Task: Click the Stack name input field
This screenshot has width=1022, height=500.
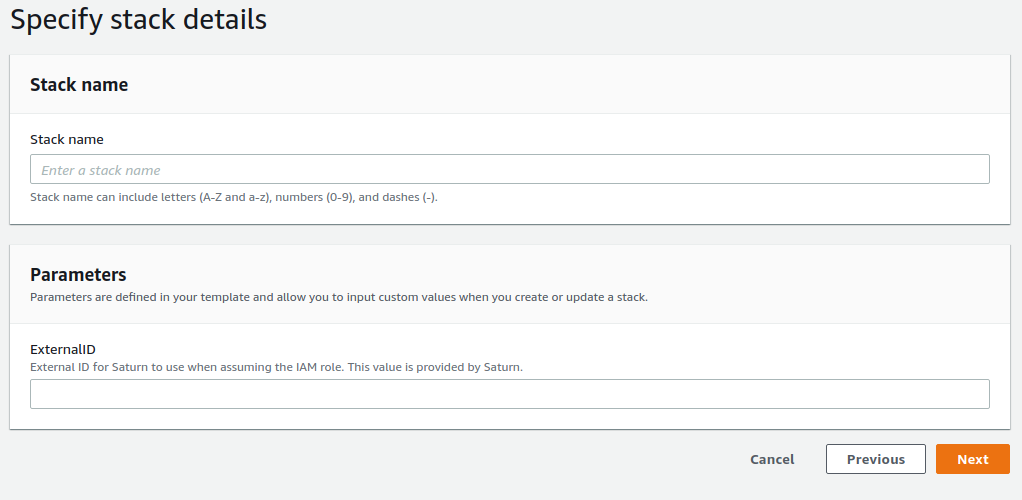Action: pyautogui.click(x=510, y=169)
